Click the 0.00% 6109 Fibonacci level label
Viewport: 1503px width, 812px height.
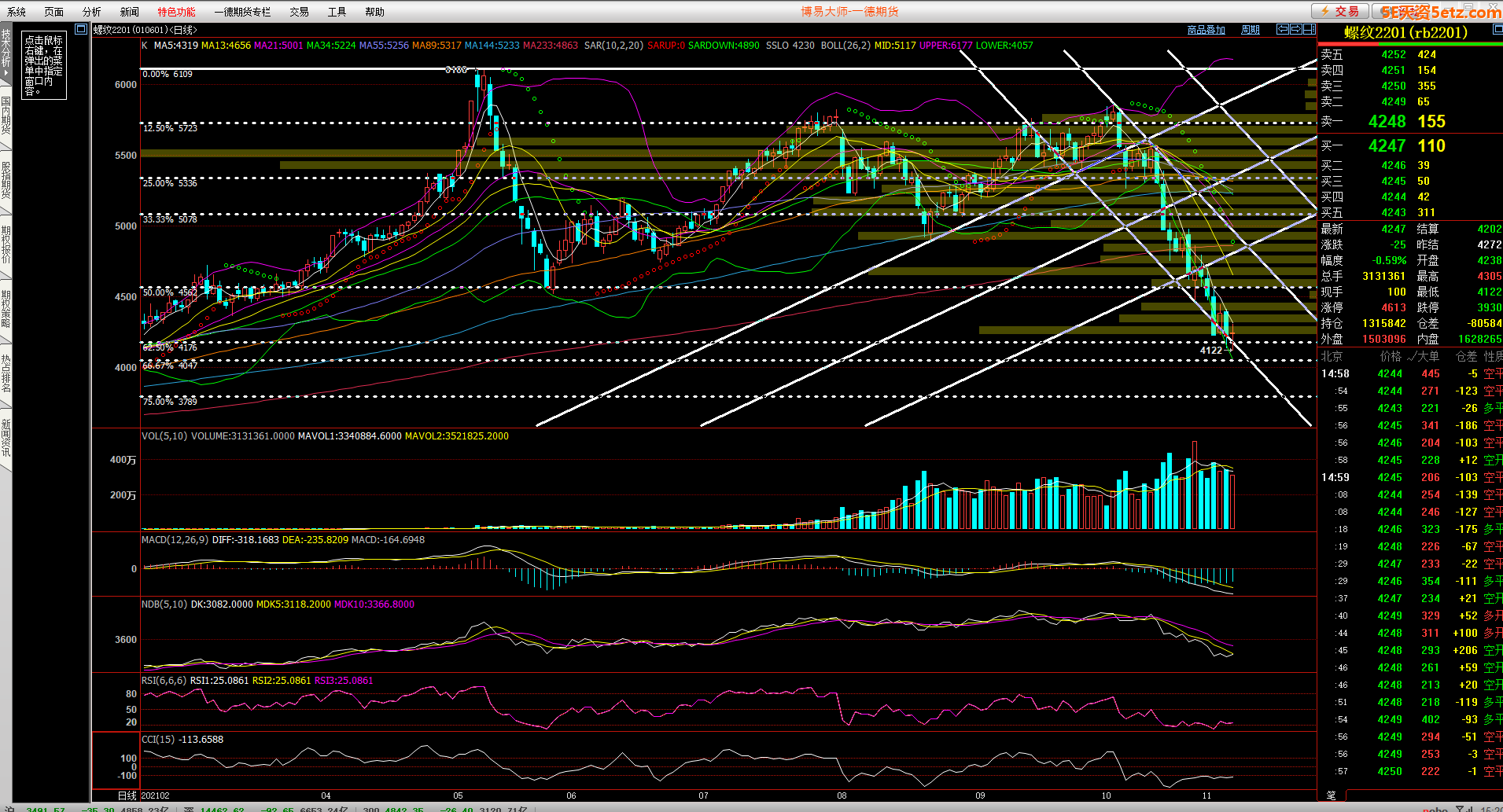pos(168,74)
